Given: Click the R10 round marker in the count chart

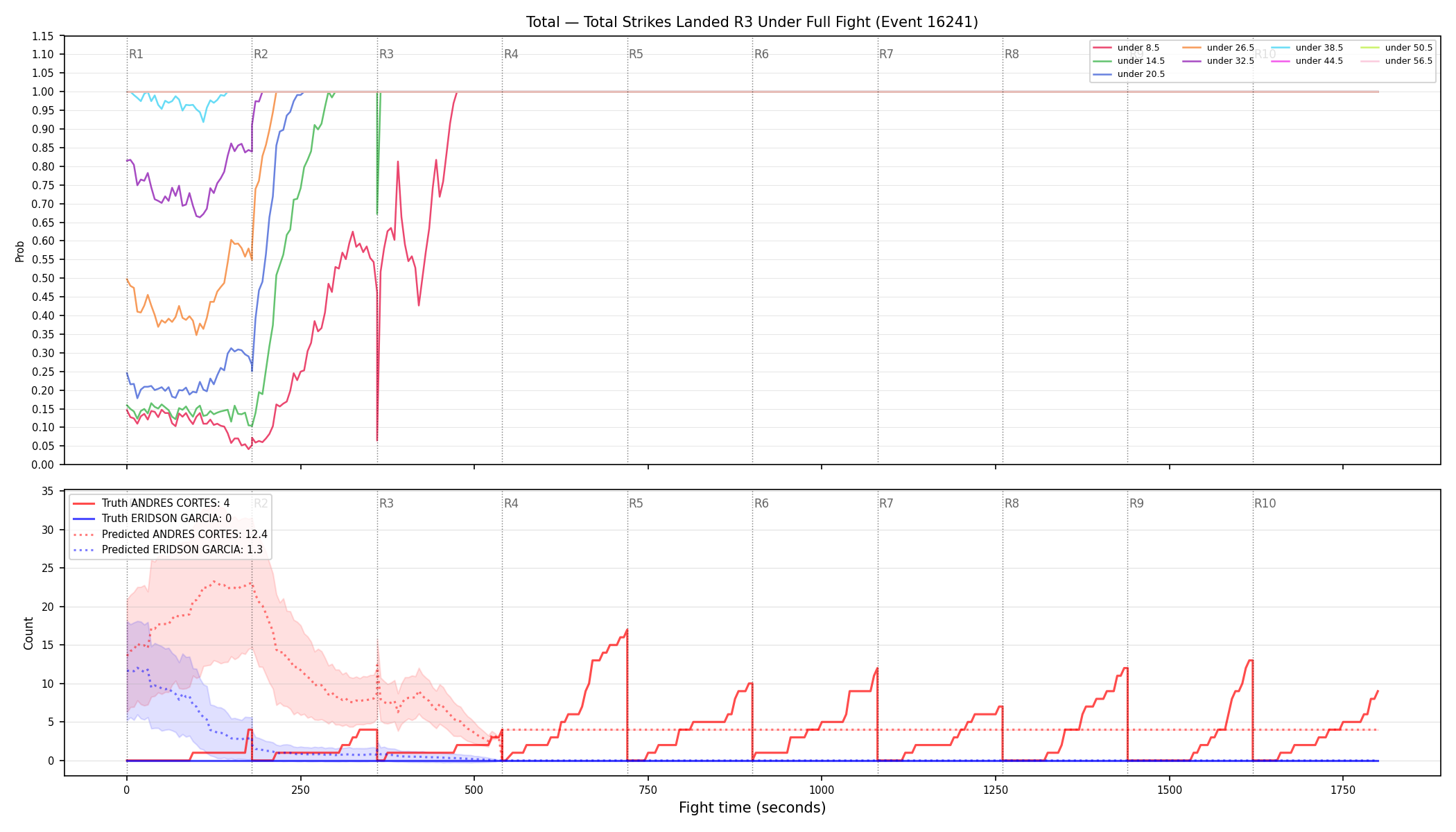Looking at the screenshot, I should coord(1265,503).
